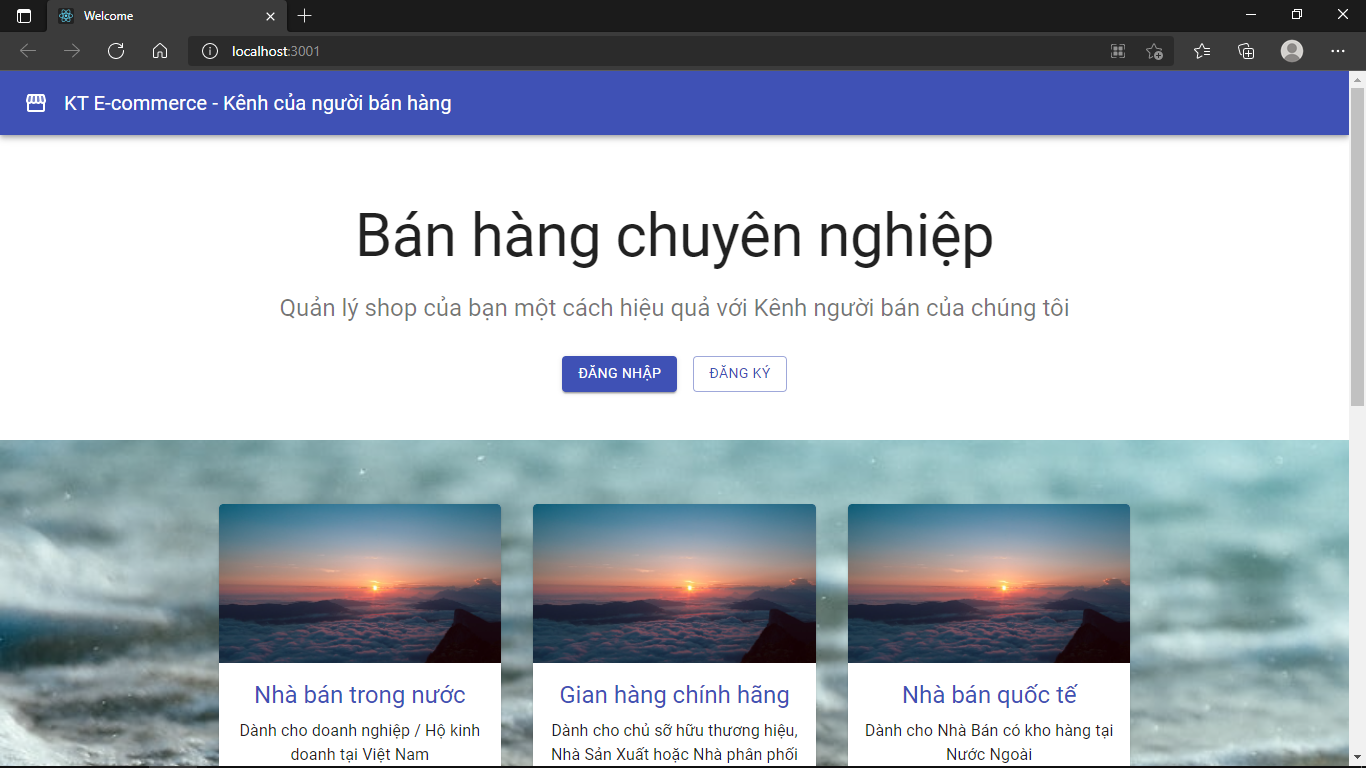1366x768 pixels.
Task: Click the Nhà bán quốc tế sunset image
Action: (x=988, y=583)
